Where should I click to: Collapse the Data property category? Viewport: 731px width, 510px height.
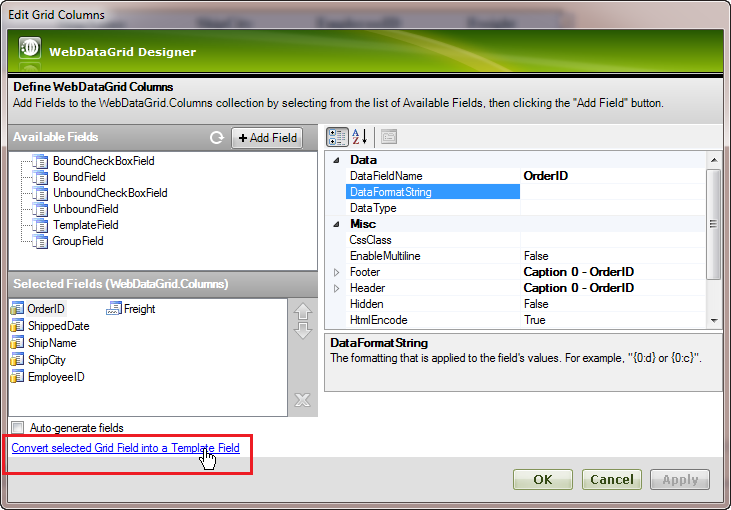click(336, 160)
